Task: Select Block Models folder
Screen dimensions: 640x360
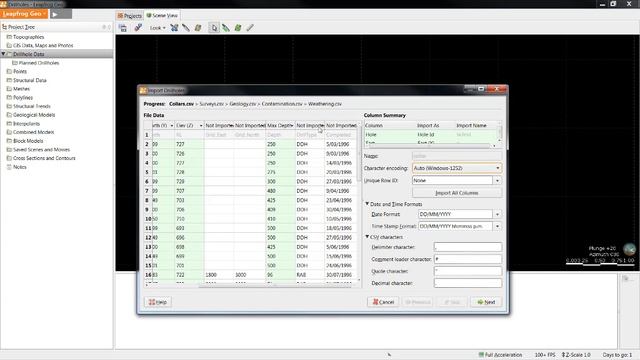Action: (x=28, y=141)
